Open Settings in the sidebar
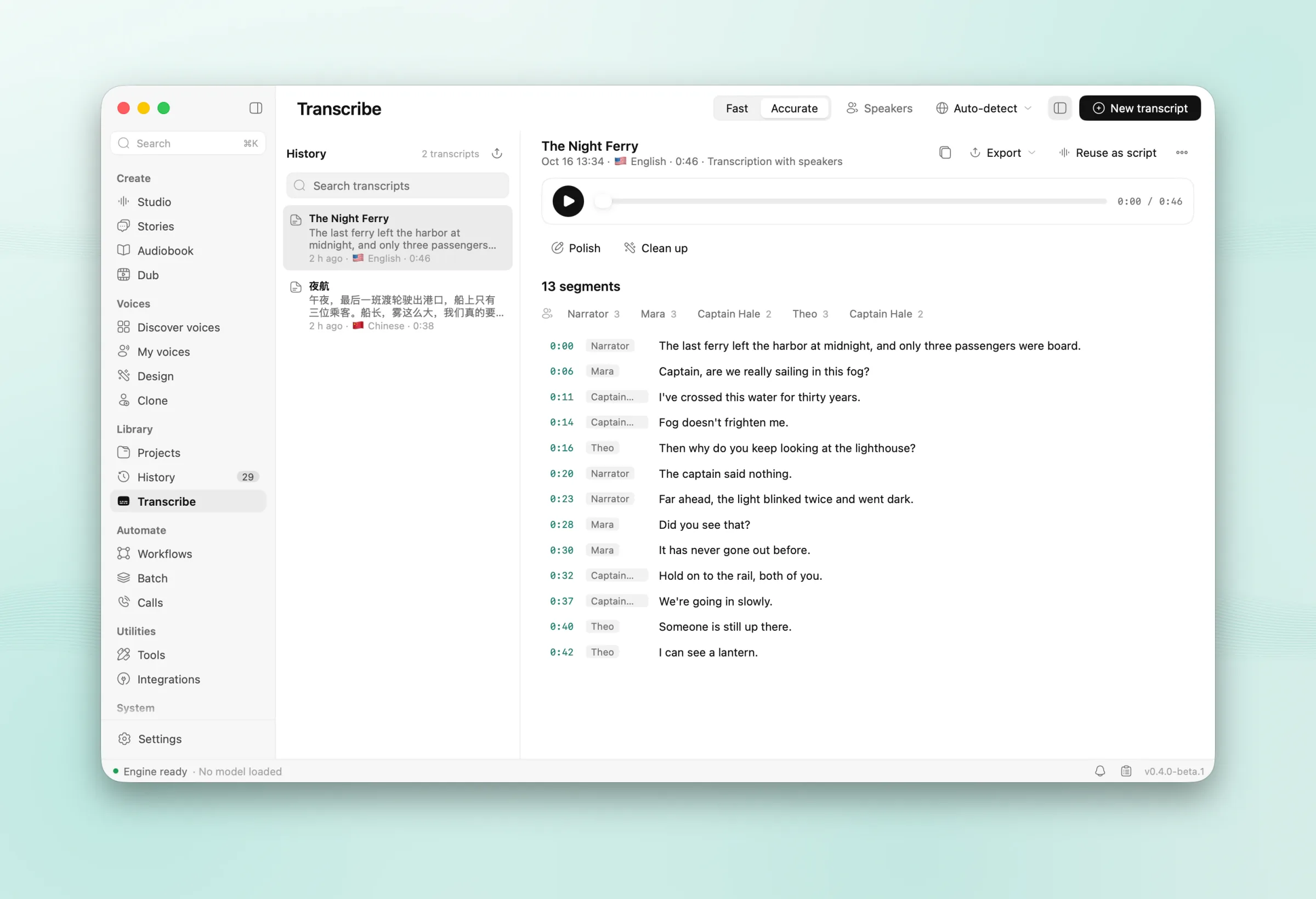This screenshot has width=1316, height=899. pyautogui.click(x=188, y=739)
